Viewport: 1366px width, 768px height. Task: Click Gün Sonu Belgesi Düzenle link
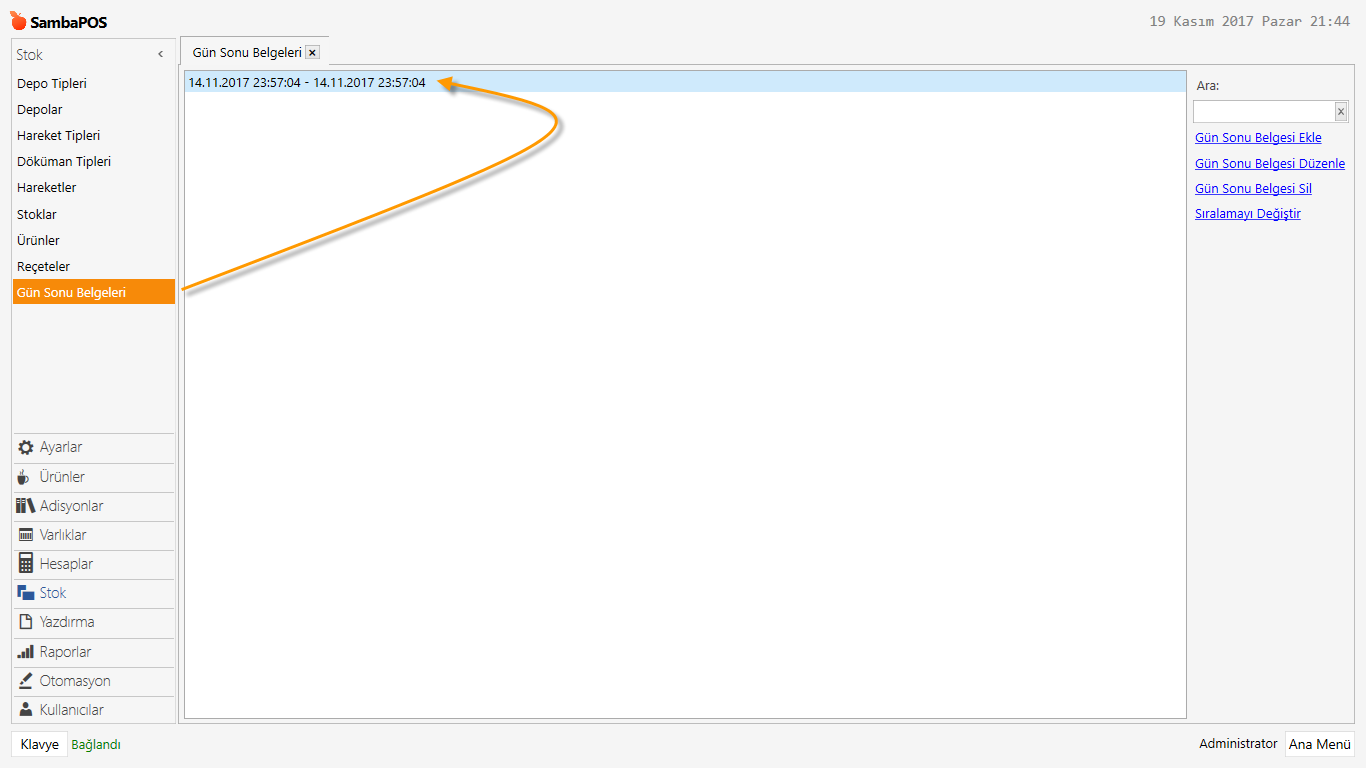[1269, 164]
